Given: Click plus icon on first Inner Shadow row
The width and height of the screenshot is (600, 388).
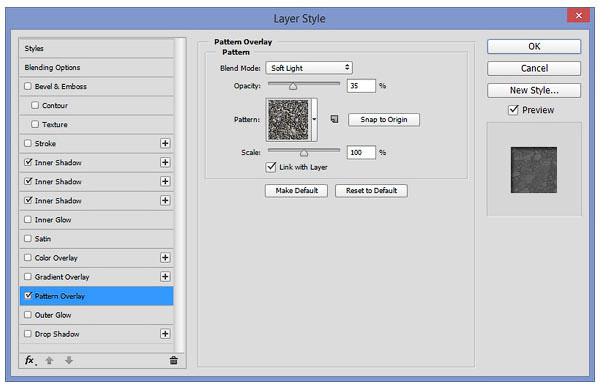Looking at the screenshot, I should click(x=165, y=162).
